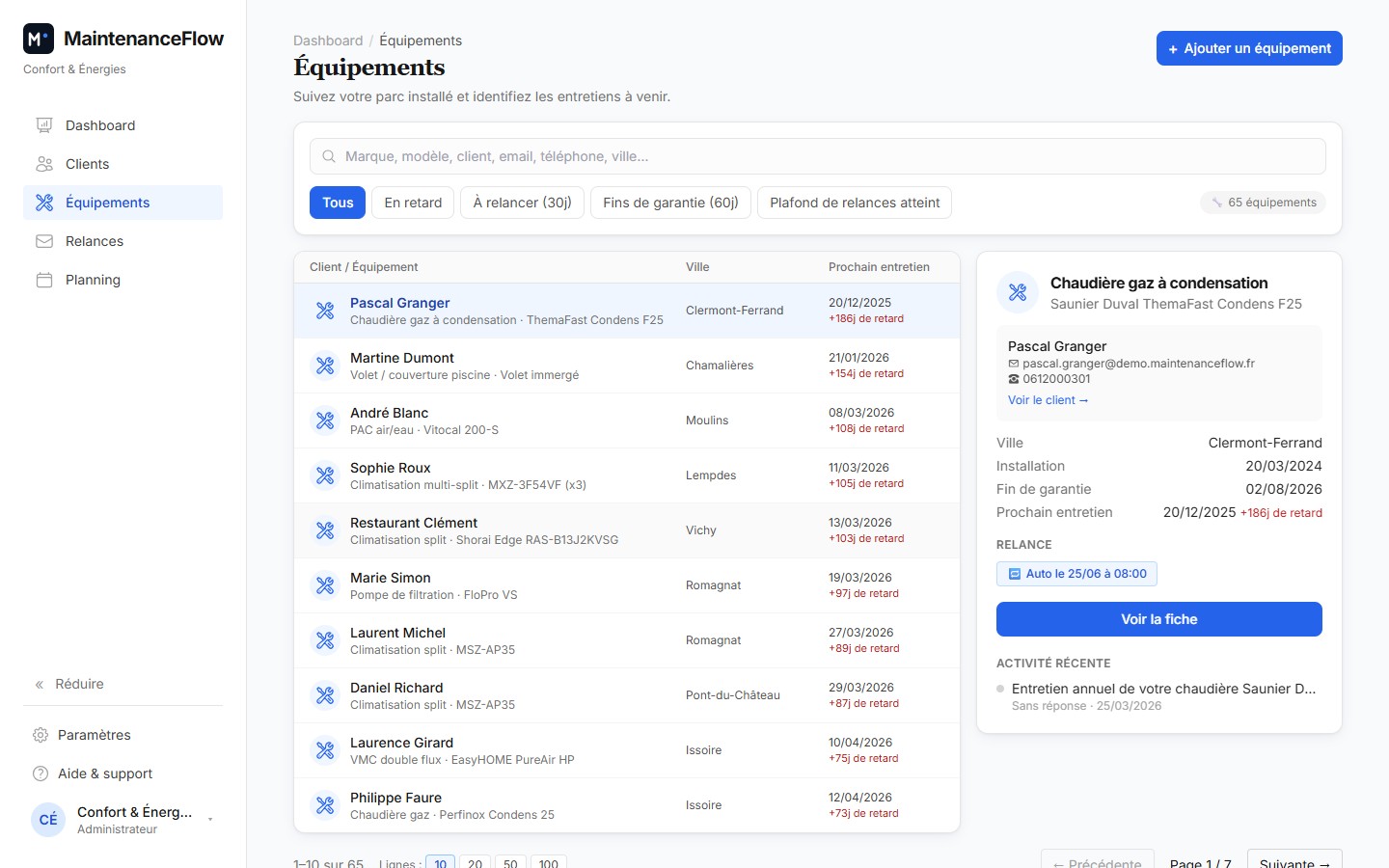This screenshot has height=868, width=1389.
Task: Click the email icon beside pascal.granger address
Action: [x=1014, y=364]
